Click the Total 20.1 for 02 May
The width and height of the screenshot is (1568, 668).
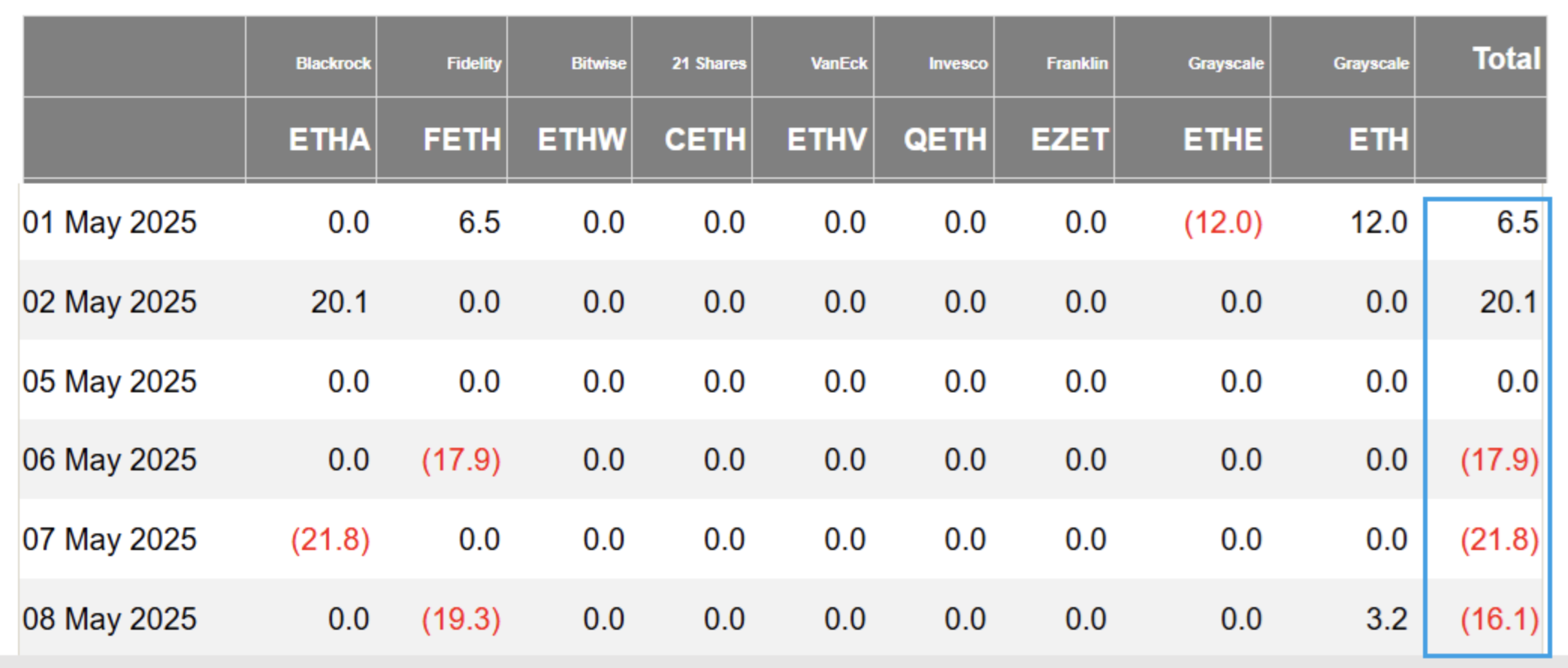pyautogui.click(x=1509, y=303)
